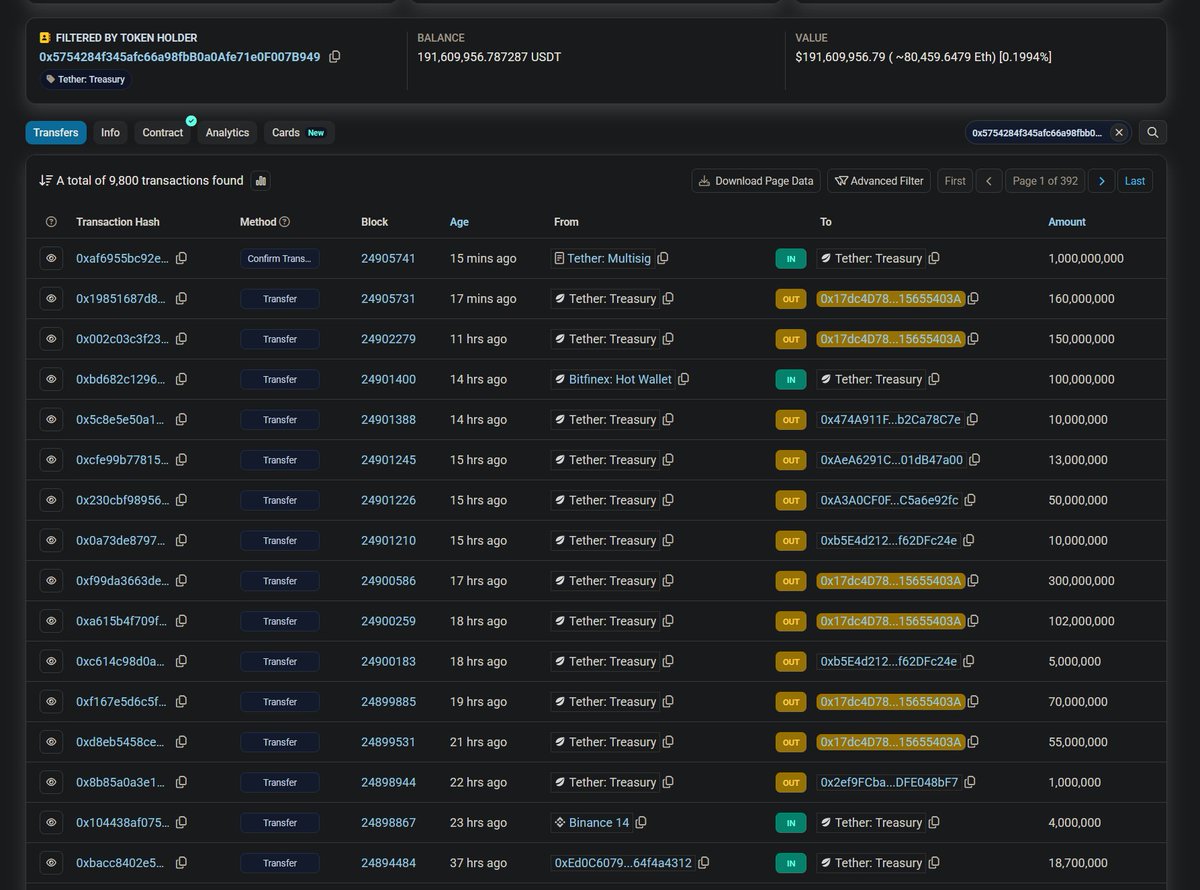Open the Info tab
Screen dimensions: 1200x890
pyautogui.click(x=110, y=132)
